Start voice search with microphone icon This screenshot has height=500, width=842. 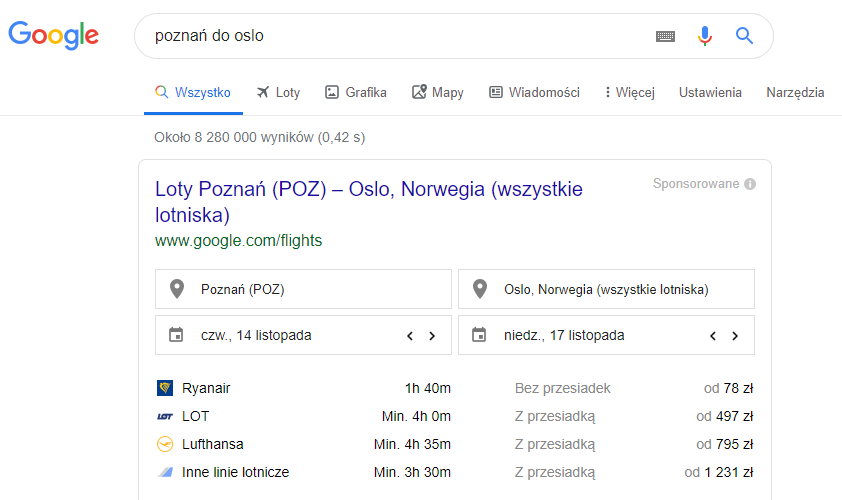pos(705,36)
